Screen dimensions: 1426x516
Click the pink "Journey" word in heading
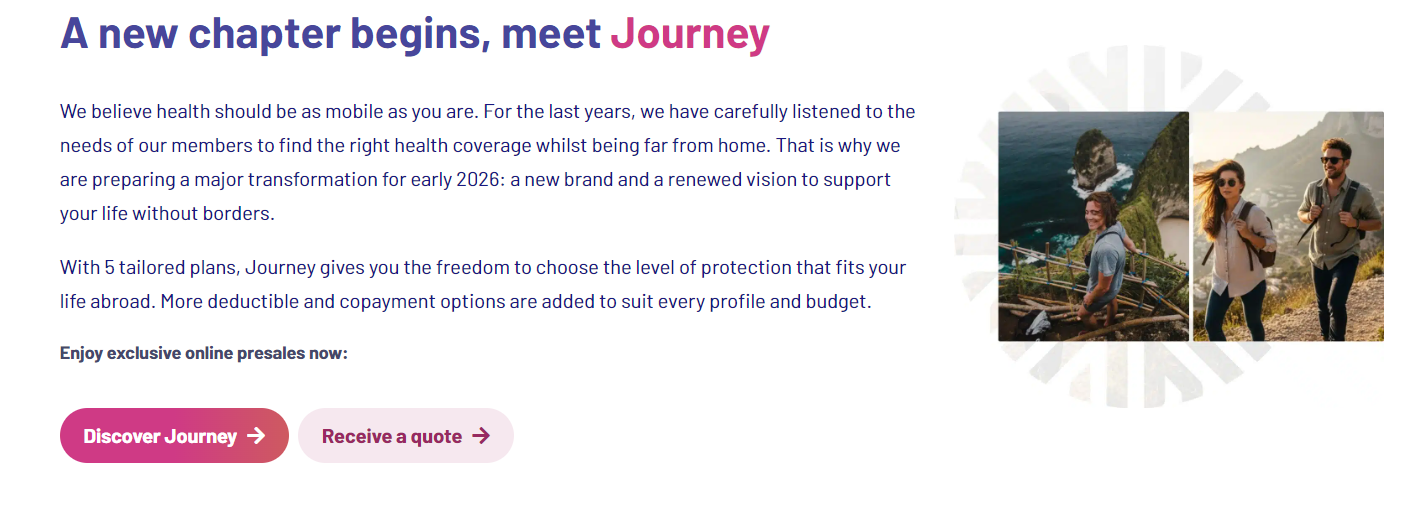[x=690, y=34]
